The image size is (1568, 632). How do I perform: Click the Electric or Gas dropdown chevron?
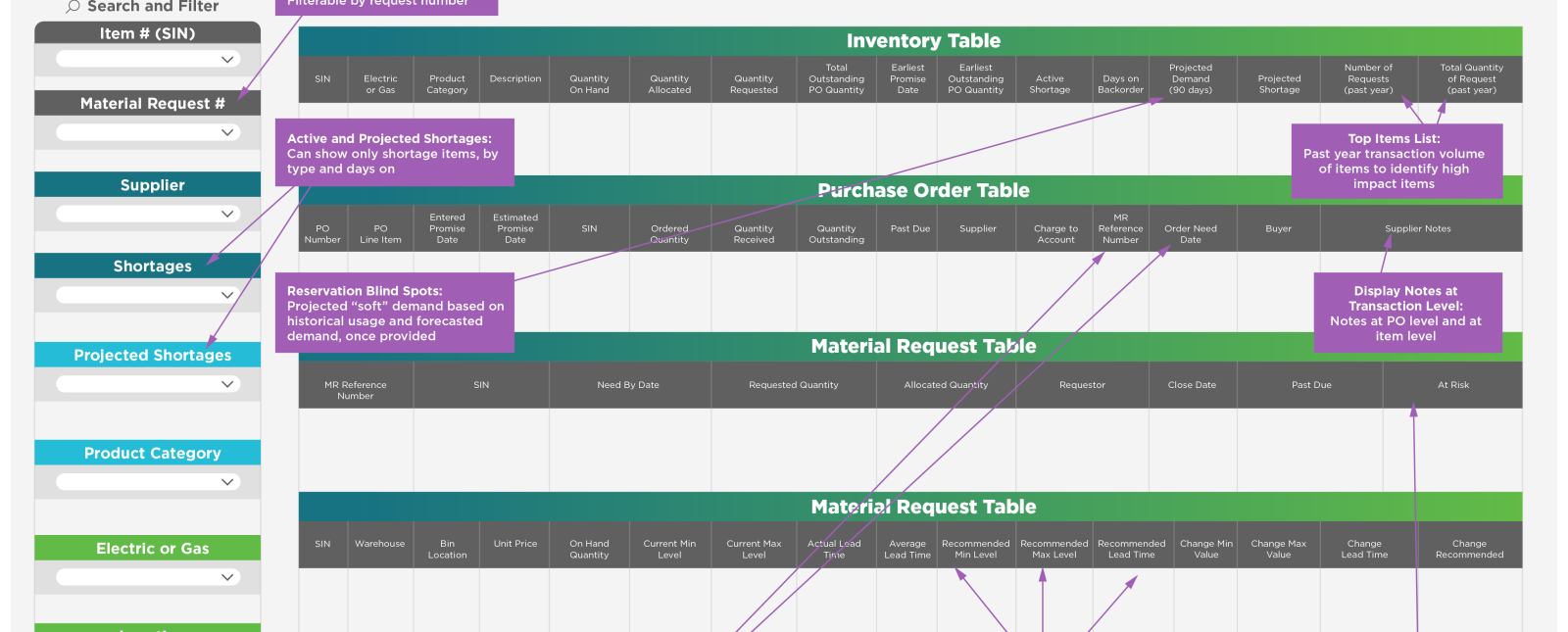227,577
